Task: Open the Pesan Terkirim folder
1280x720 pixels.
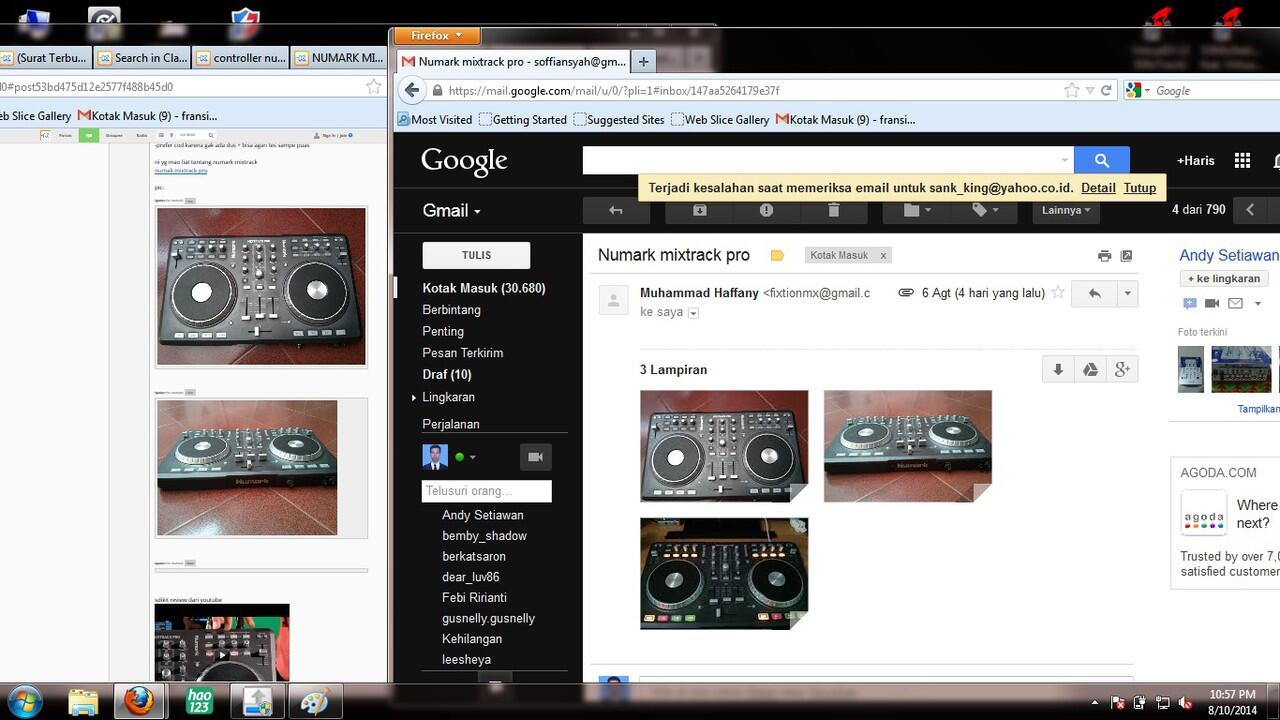Action: 462,353
